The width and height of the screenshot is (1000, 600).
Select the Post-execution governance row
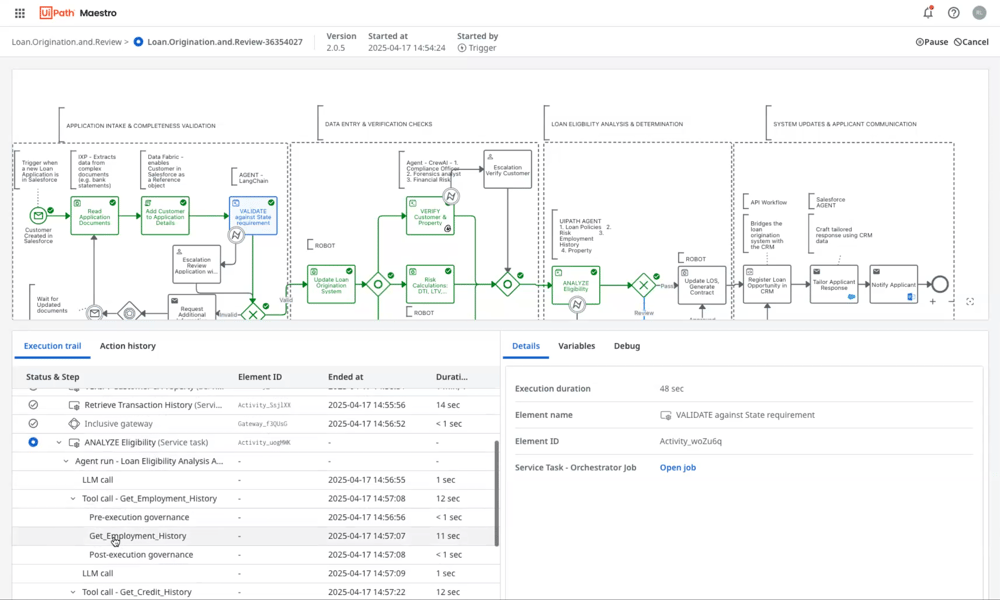(253, 555)
